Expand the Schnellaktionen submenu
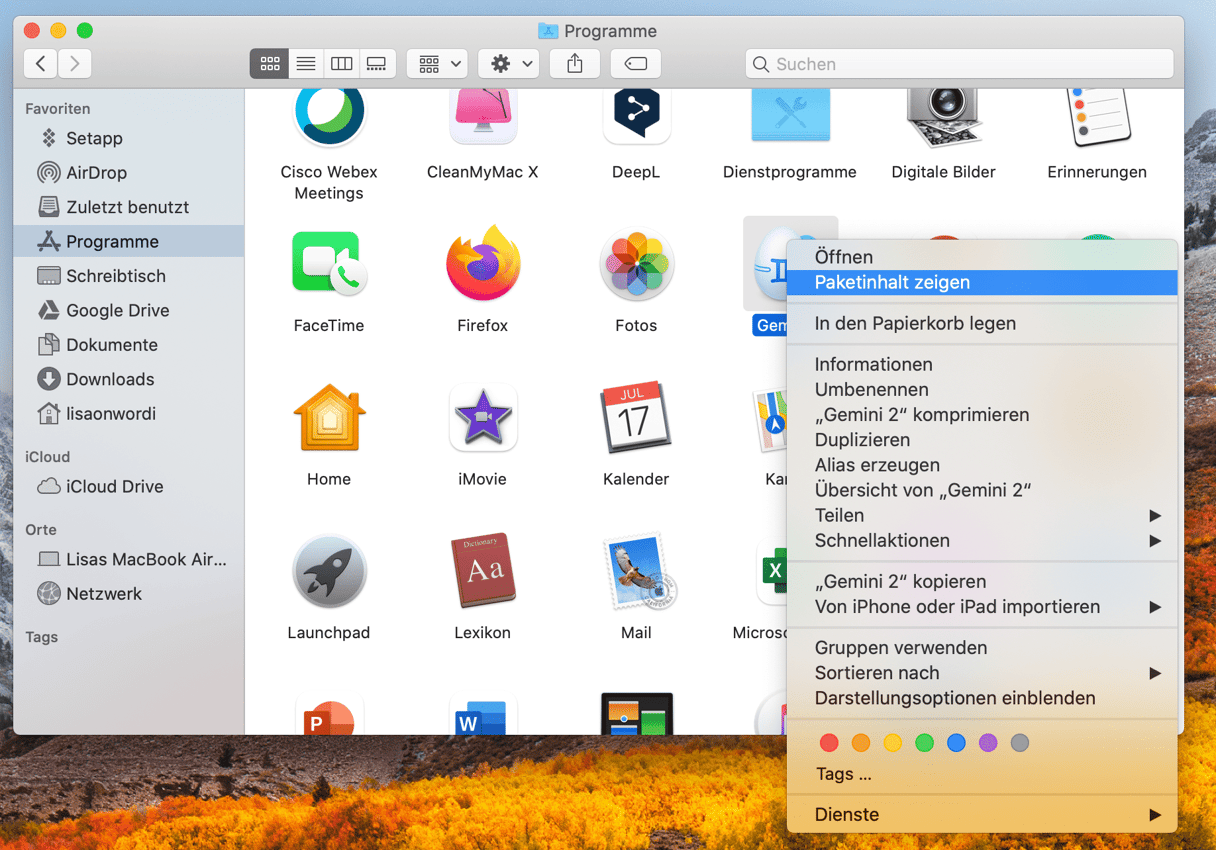 click(x=982, y=541)
